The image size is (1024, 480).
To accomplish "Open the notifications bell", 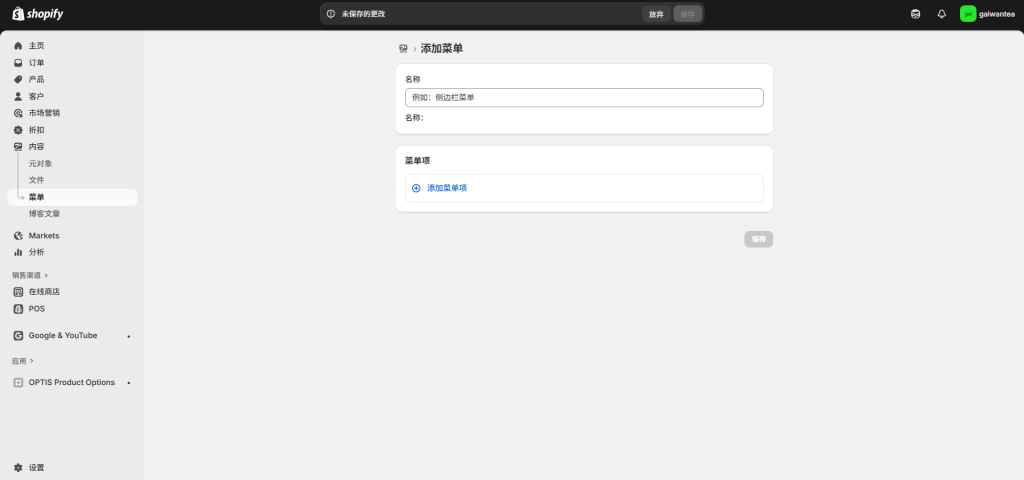I will tap(941, 14).
